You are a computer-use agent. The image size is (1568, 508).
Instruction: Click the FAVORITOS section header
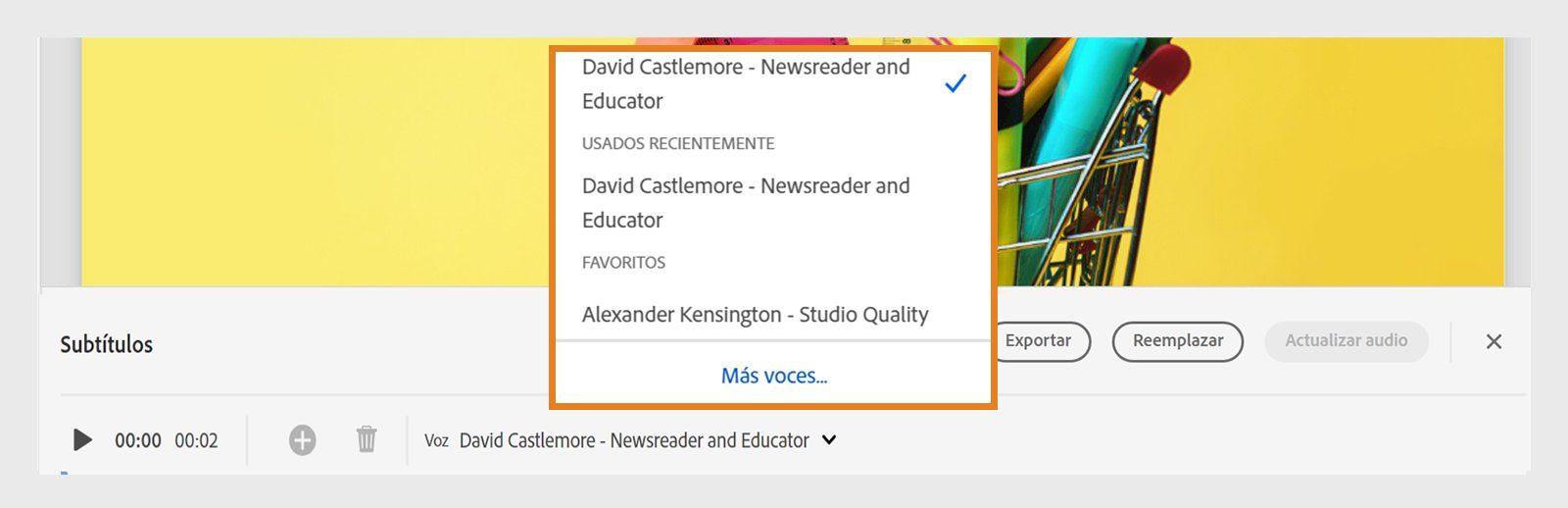623,263
